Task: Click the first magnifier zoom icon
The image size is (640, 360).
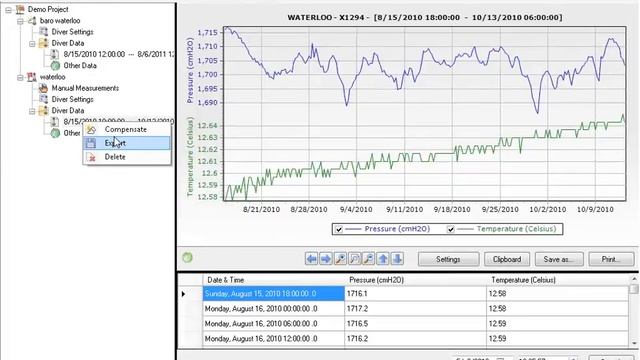Action: coord(340,259)
